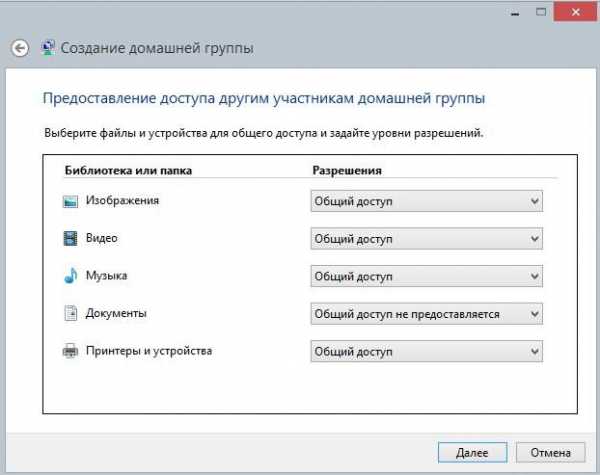Minimize the HomeGroup wizard window
Viewport: 600px width, 475px height.
(515, 13)
